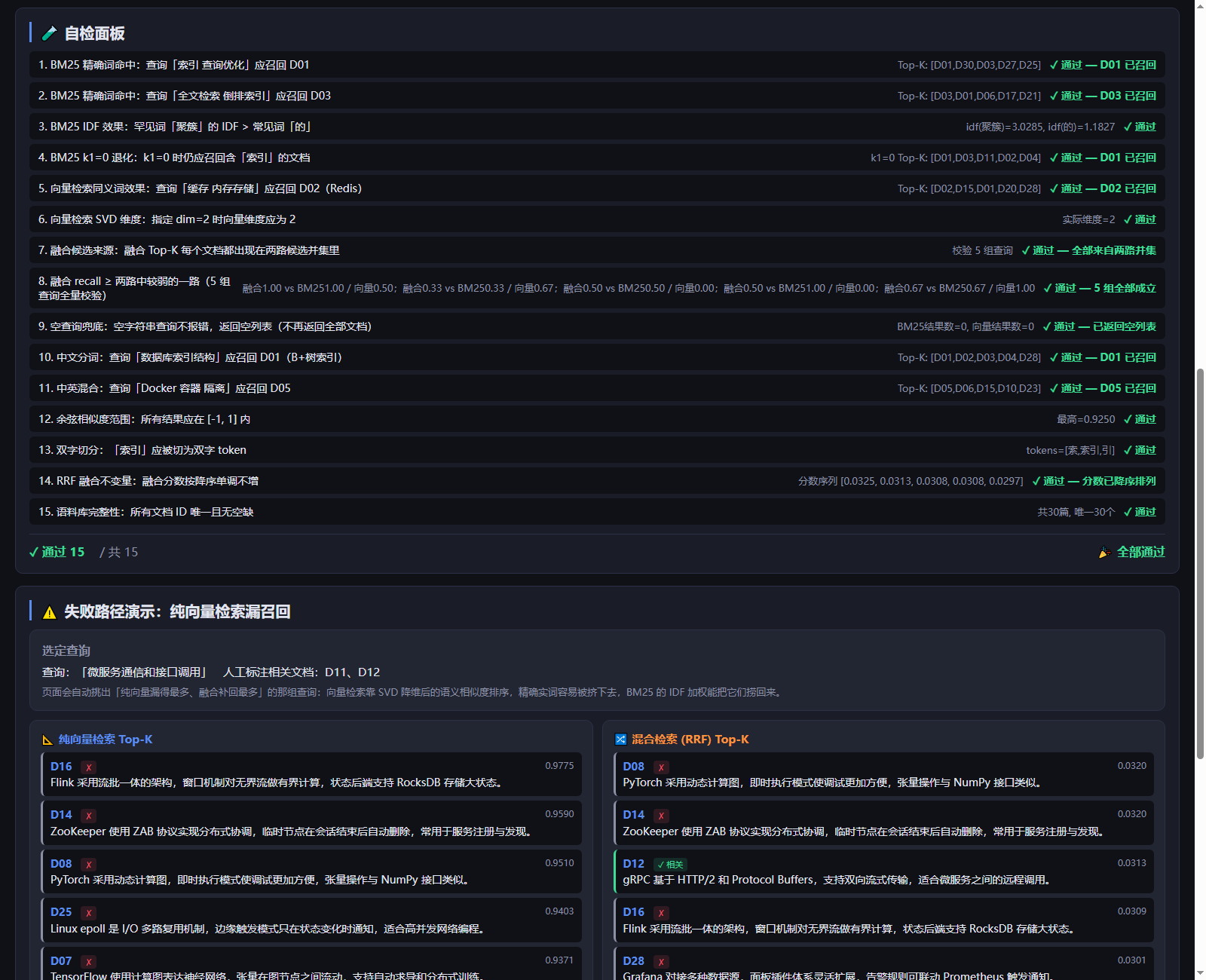Click the shuffle icon beside 混合检索 (RRF) Top-K
The height and width of the screenshot is (980, 1206).
(x=620, y=740)
